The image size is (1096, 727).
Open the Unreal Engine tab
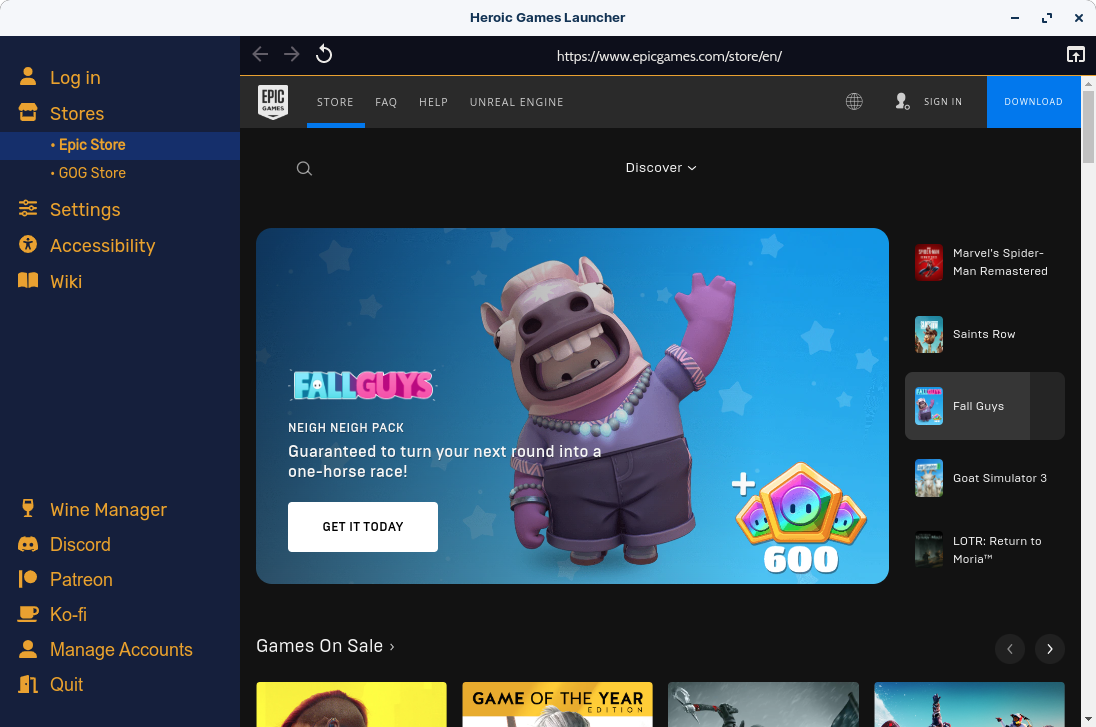(x=516, y=101)
